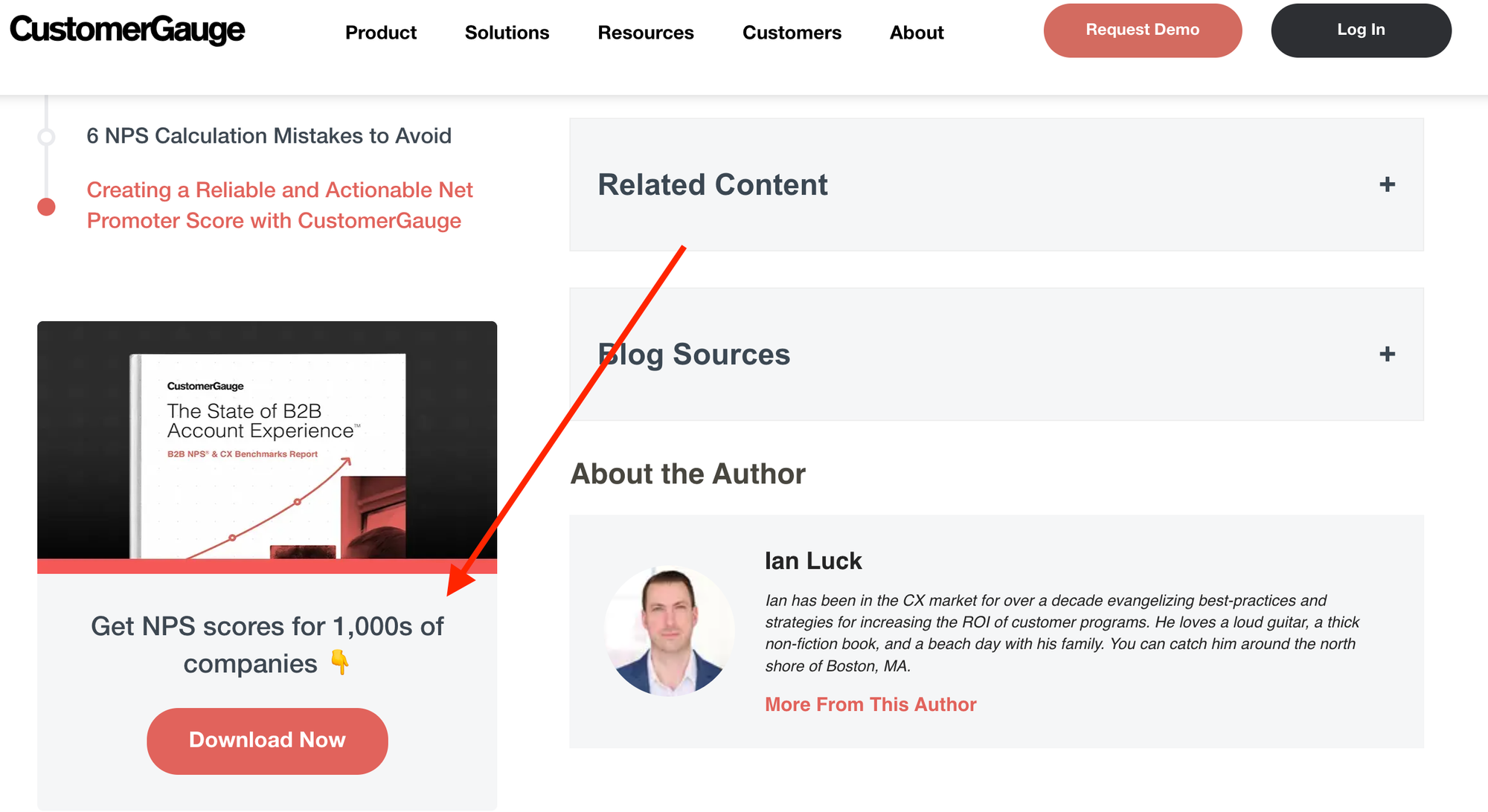The image size is (1488, 812).
Task: Expand Blog Sources with plus icon
Action: point(1387,354)
